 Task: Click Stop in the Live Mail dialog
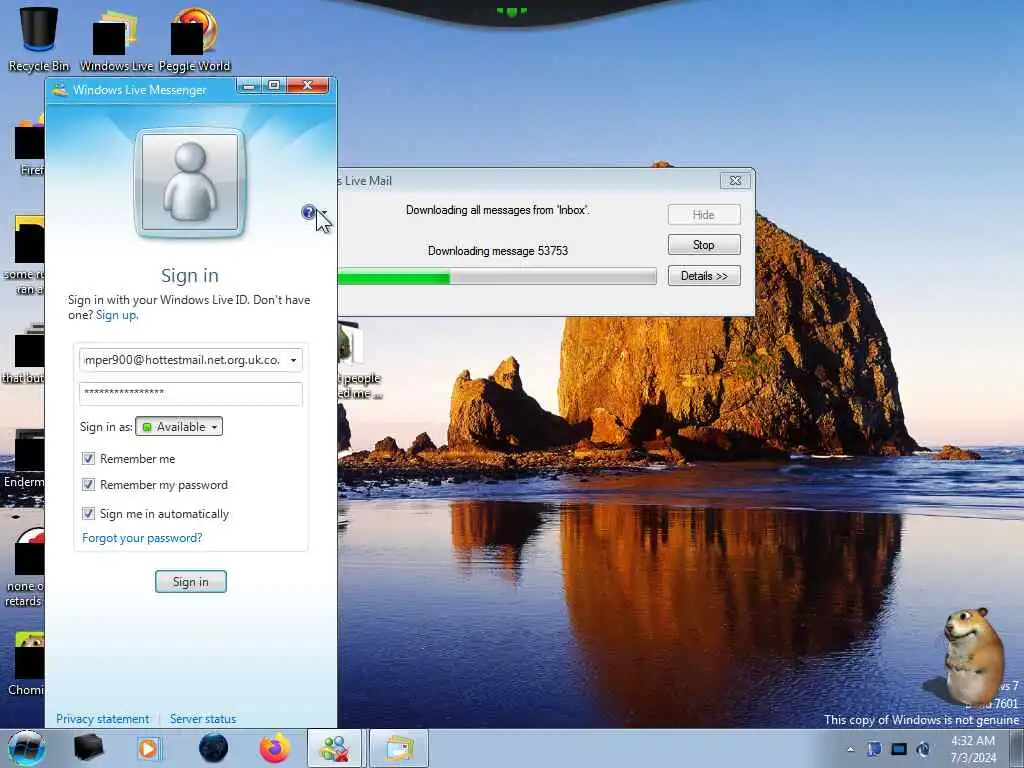pyautogui.click(x=704, y=245)
